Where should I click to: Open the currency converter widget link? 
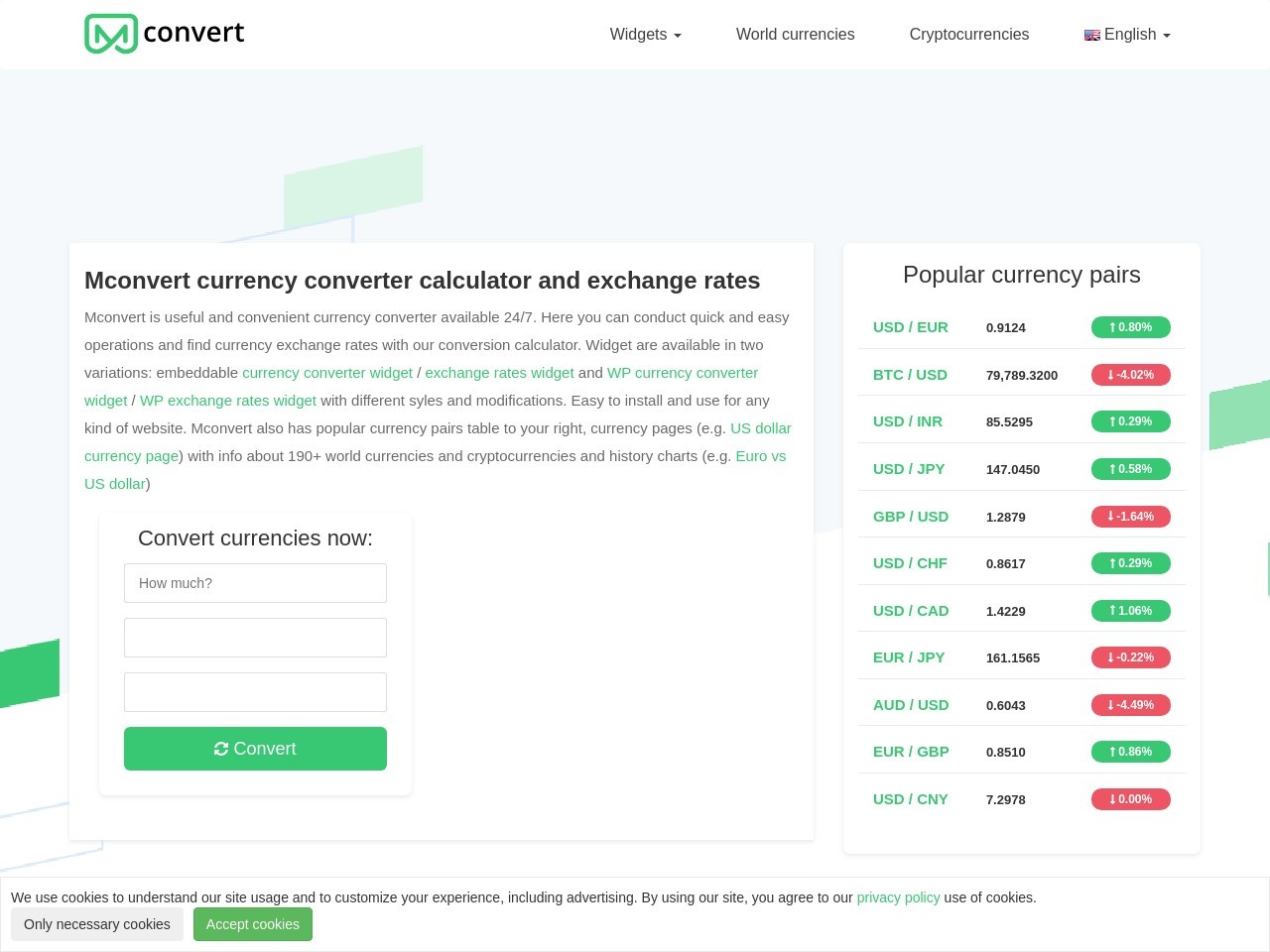(x=327, y=373)
